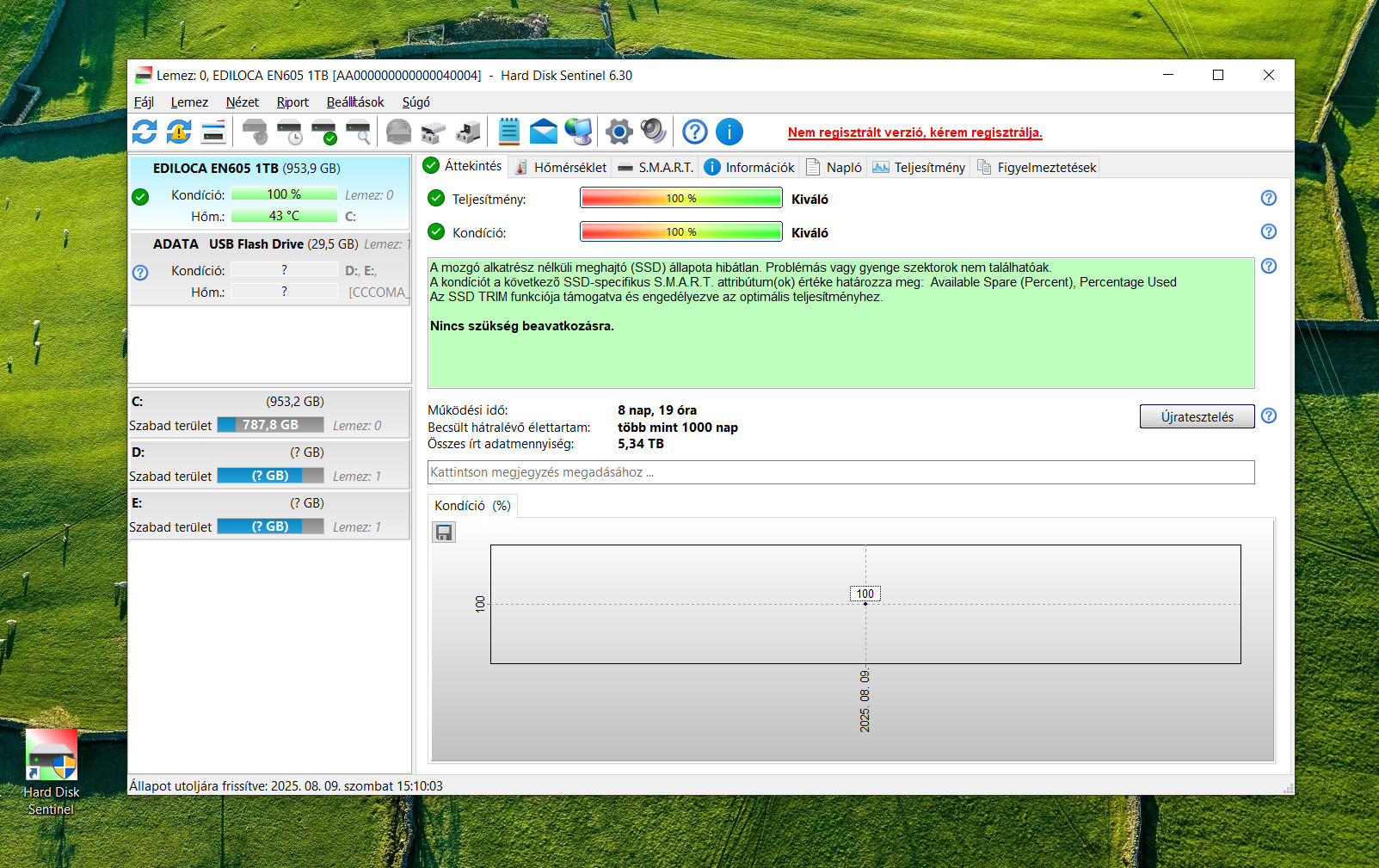This screenshot has width=1379, height=868.
Task: Open the Hard Disk Sentinel desktop shortcut
Action: [52, 773]
